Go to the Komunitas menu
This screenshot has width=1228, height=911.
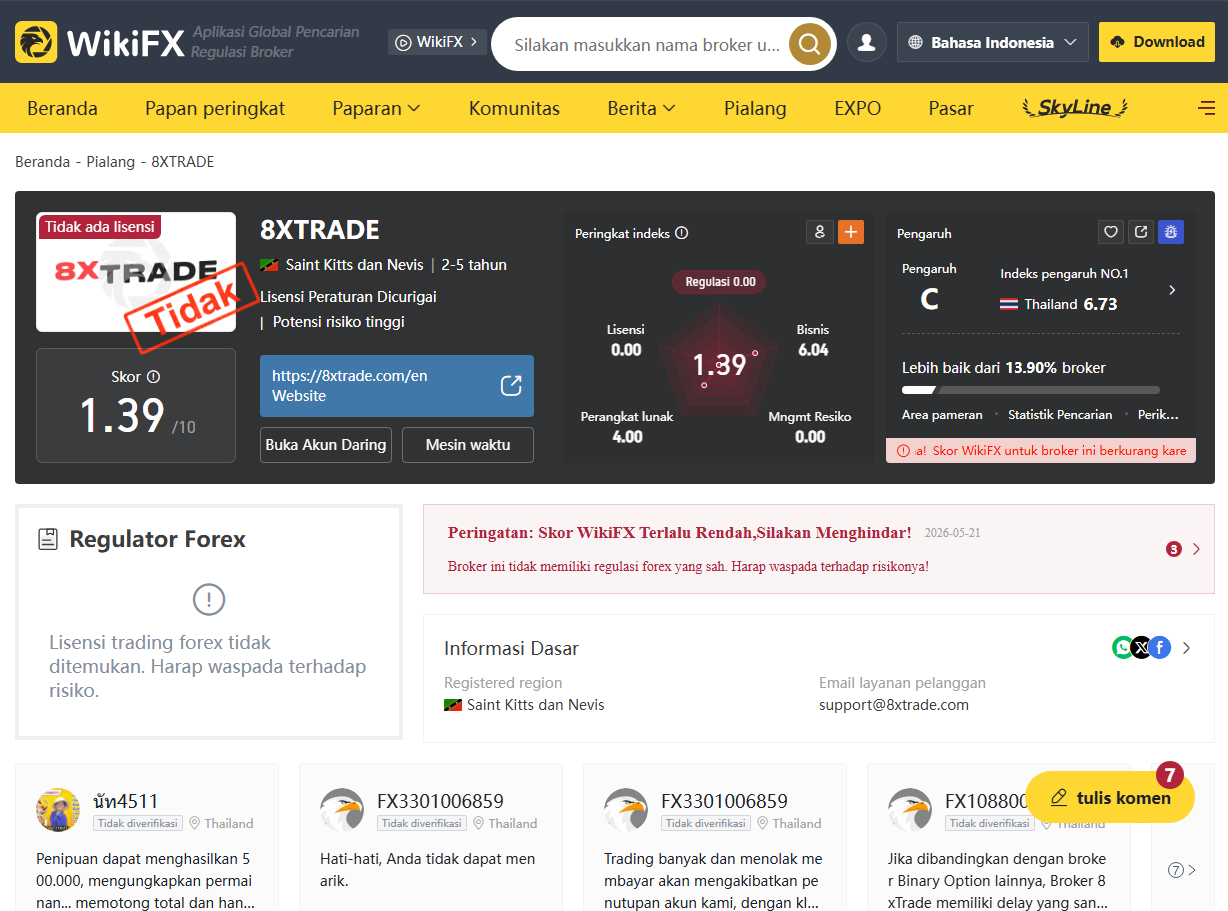point(514,108)
